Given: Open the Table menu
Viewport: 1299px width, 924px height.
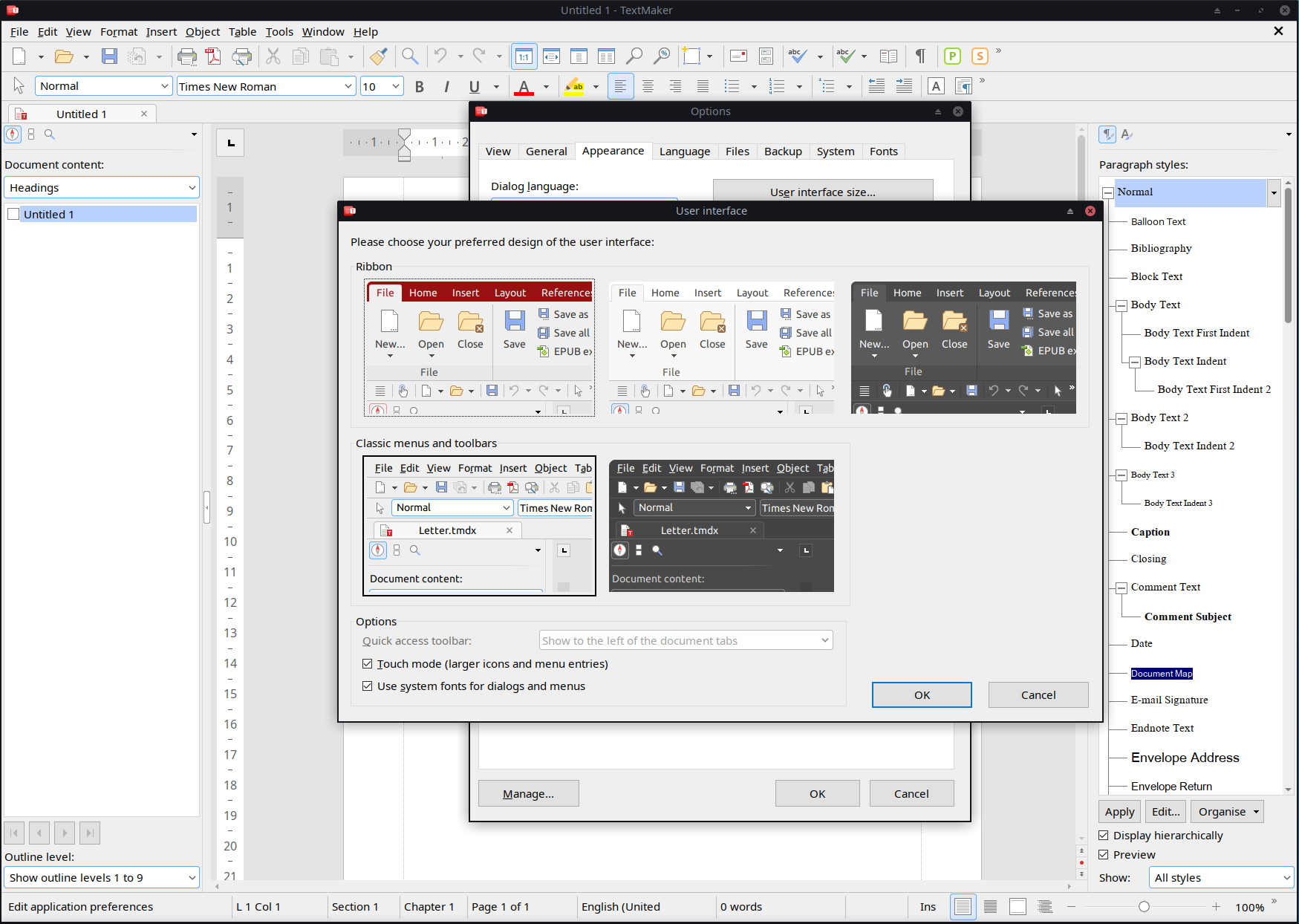Looking at the screenshot, I should pos(242,32).
